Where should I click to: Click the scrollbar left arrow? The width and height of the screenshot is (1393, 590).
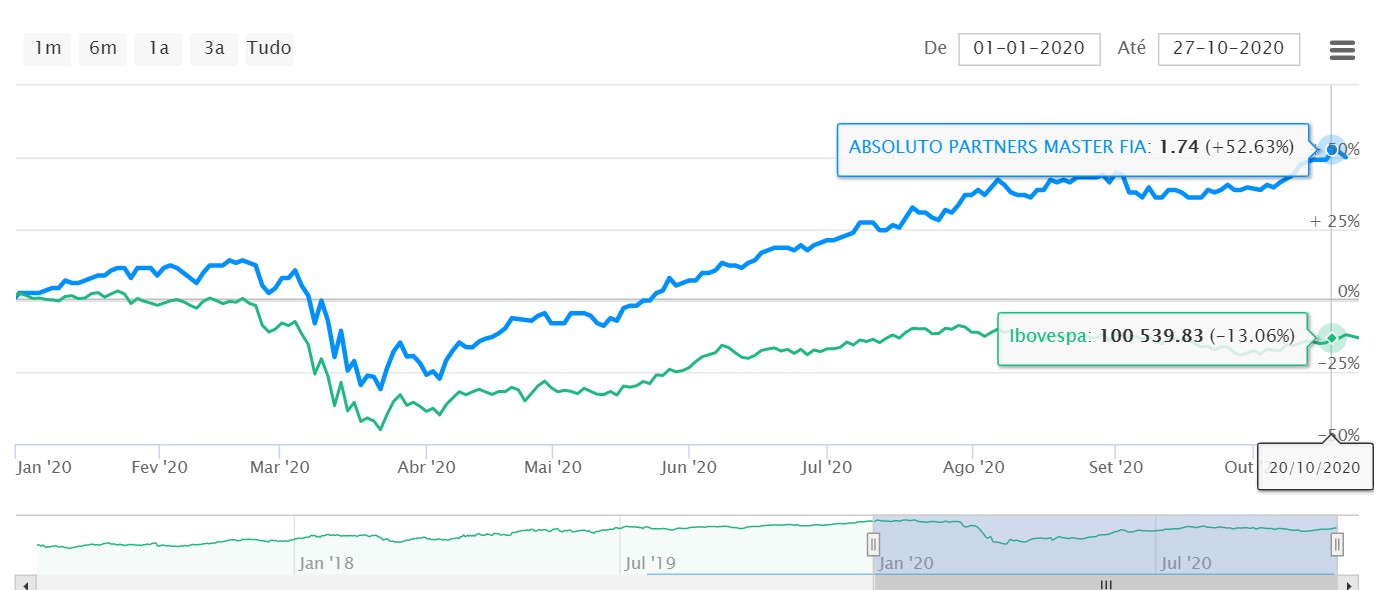27,584
